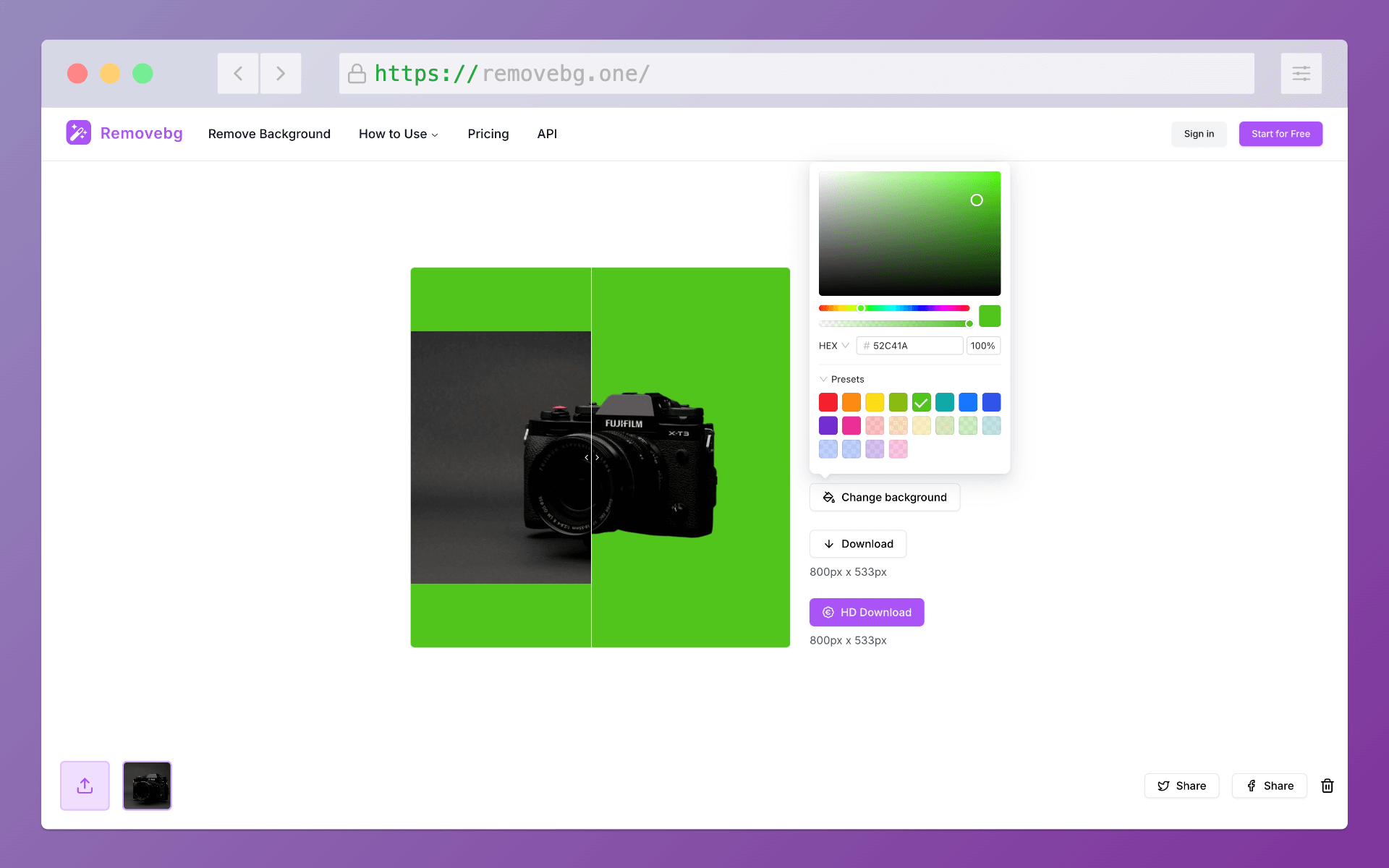Click the Pricing tab in navigation

pyautogui.click(x=487, y=134)
